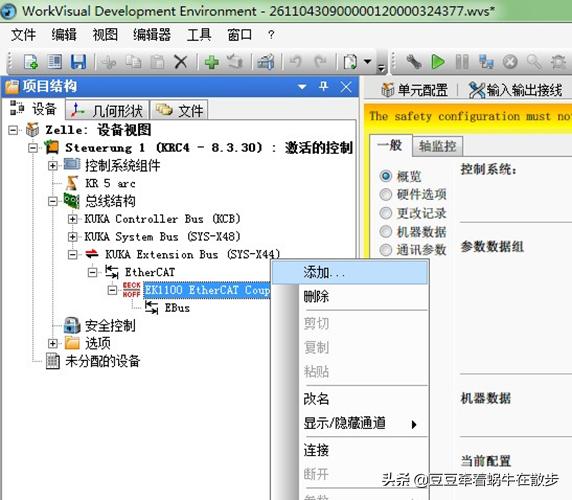
Task: Open 单元配置 button
Action: click(414, 90)
